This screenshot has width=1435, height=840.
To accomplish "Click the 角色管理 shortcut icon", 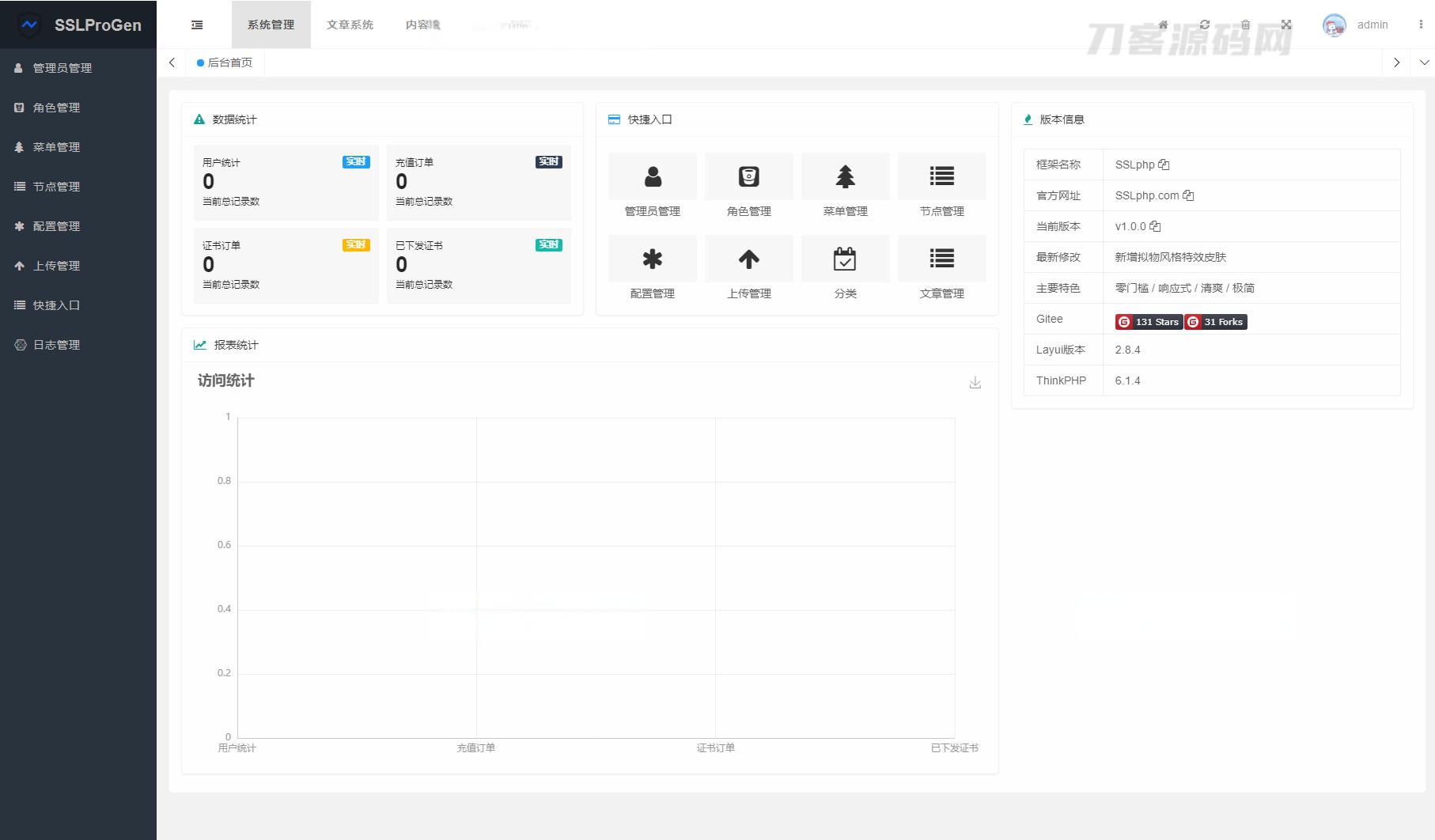I will click(749, 176).
